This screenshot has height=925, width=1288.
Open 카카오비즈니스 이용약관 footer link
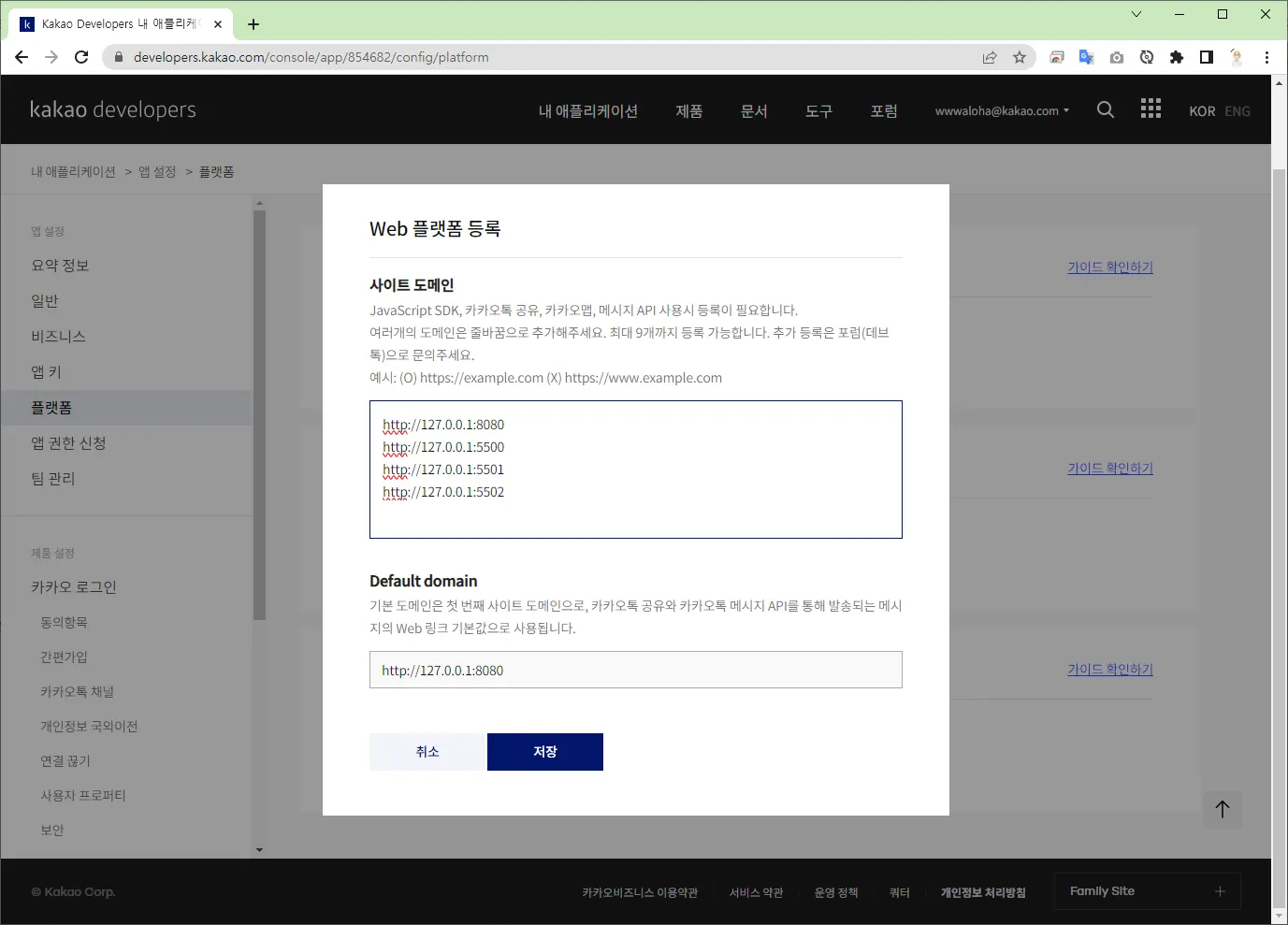pyautogui.click(x=640, y=892)
